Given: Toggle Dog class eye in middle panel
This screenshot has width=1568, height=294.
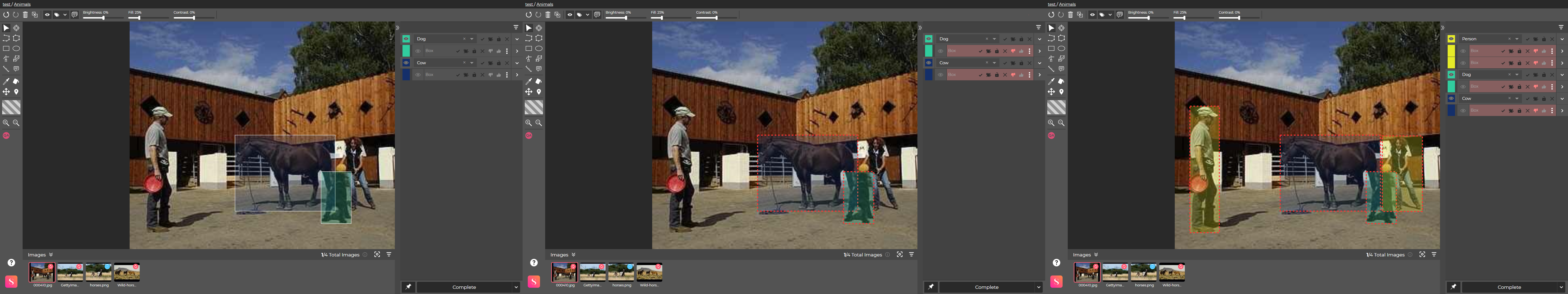Looking at the screenshot, I should click(929, 39).
